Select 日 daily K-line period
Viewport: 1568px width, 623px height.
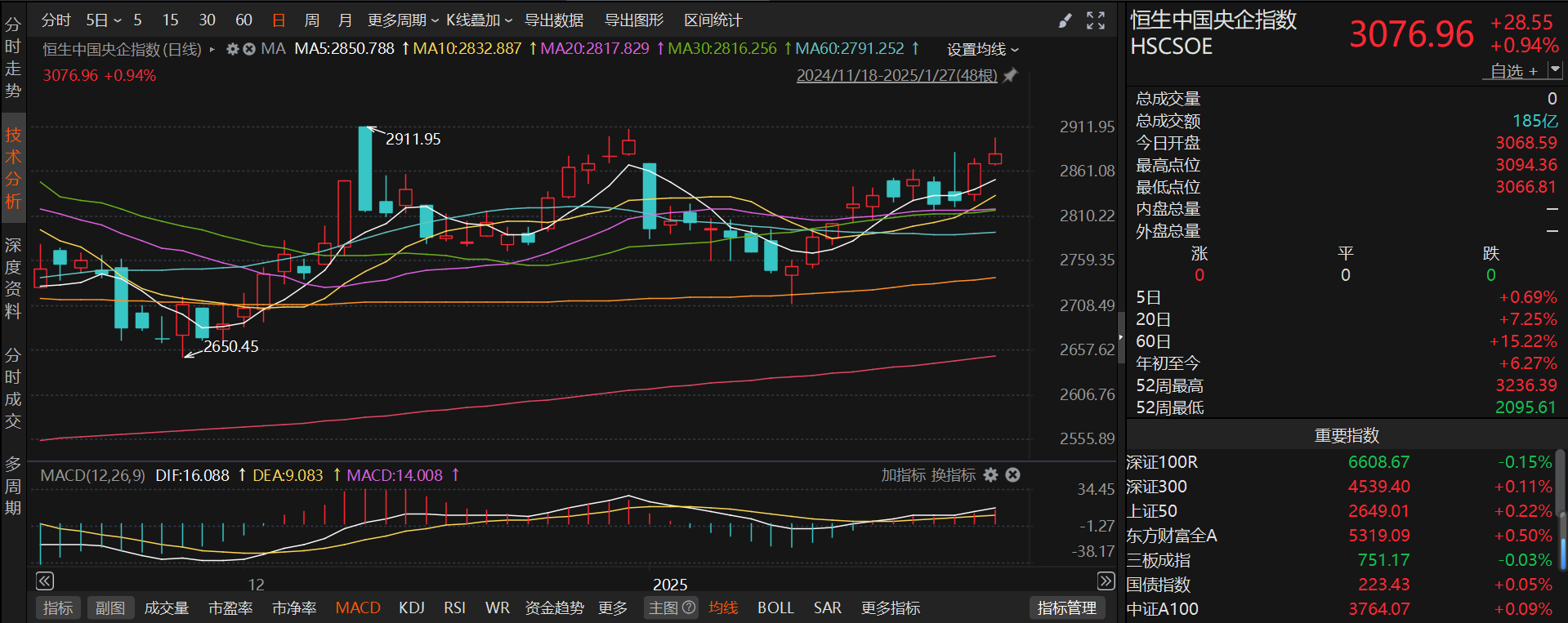[279, 20]
